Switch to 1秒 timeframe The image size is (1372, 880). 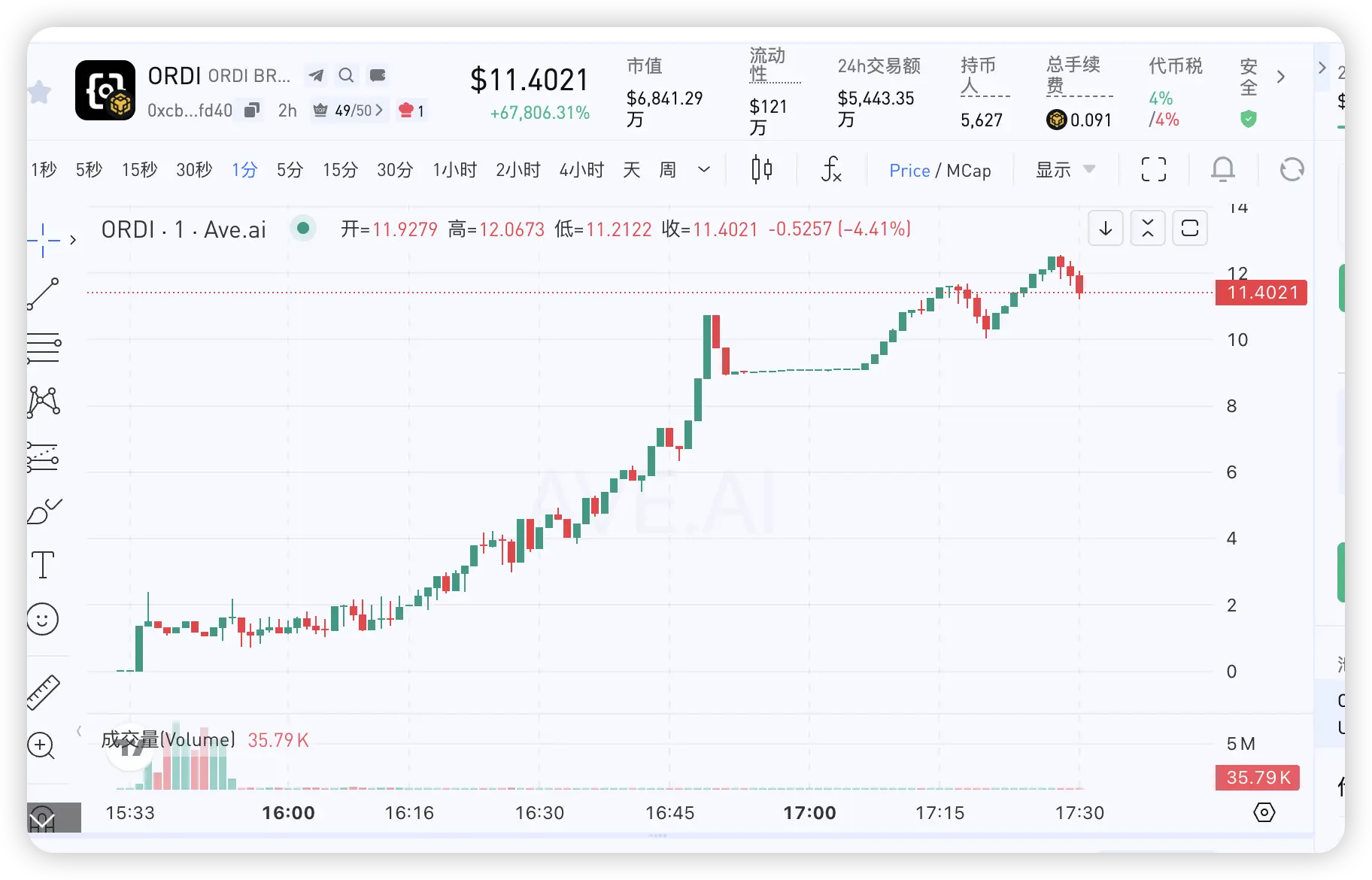coord(44,170)
